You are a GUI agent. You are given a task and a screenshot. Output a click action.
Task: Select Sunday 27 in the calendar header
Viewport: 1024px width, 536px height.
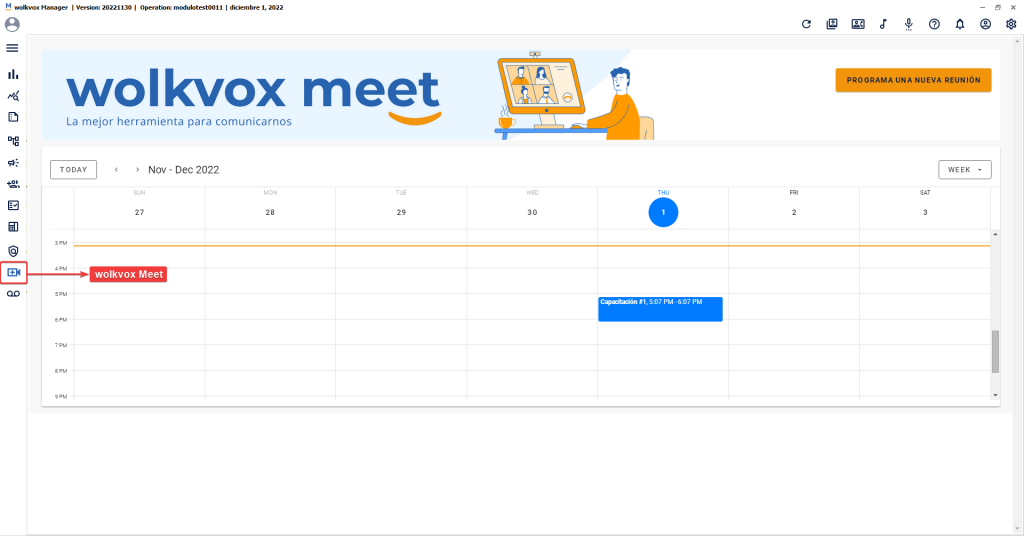tap(139, 212)
